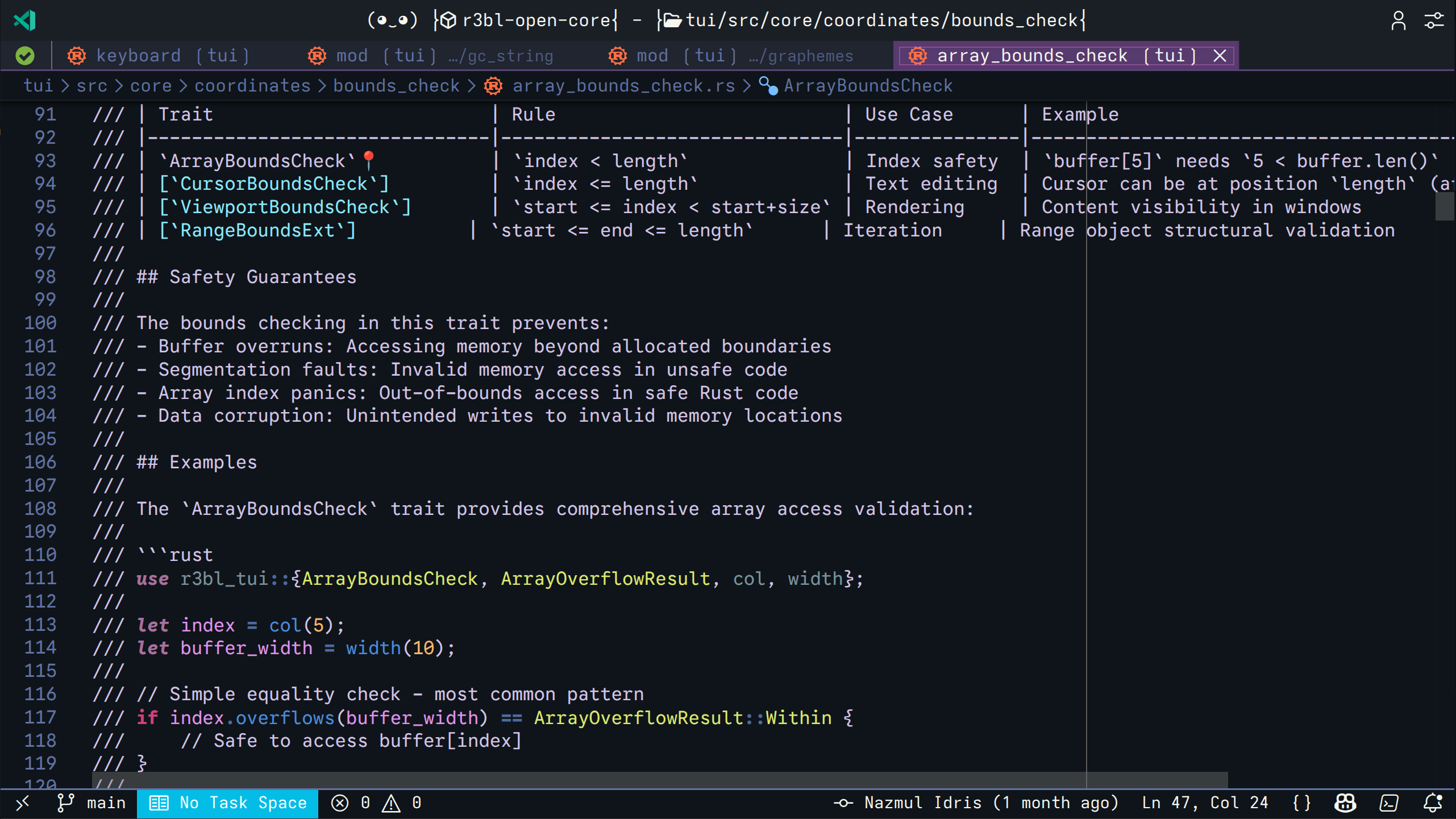The height and width of the screenshot is (819, 1456).
Task: Click the green check icon left of the tabs
Action: tap(24, 55)
